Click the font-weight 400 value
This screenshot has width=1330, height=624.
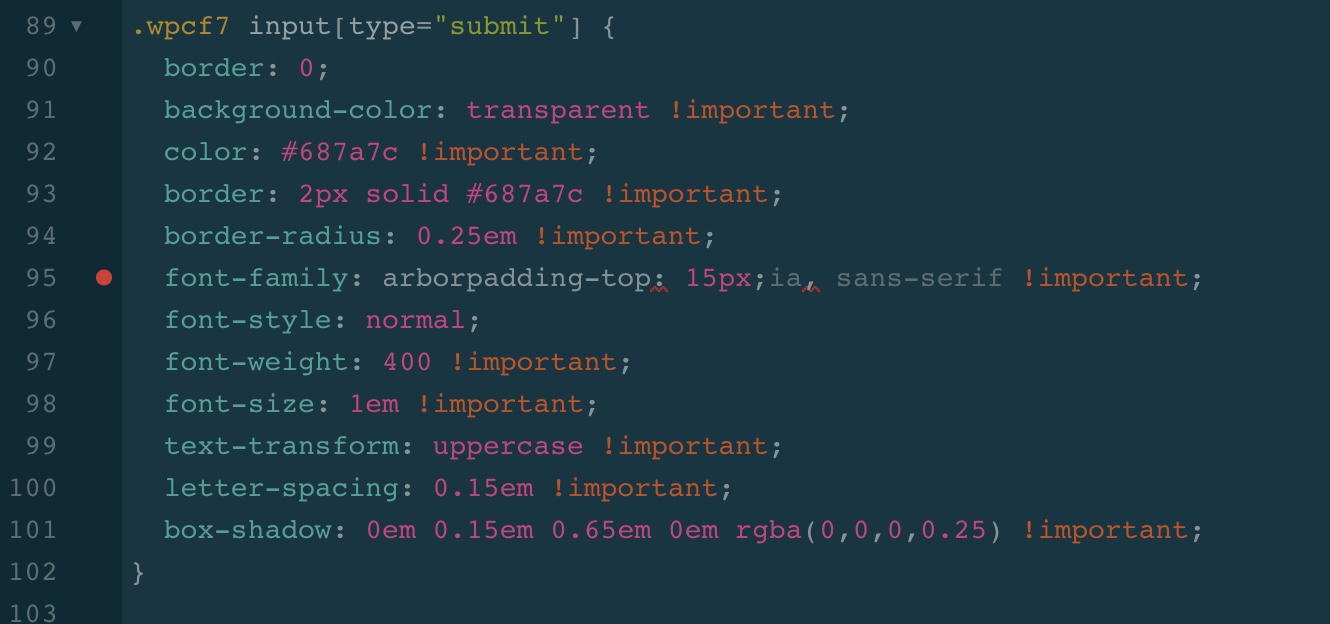point(407,362)
